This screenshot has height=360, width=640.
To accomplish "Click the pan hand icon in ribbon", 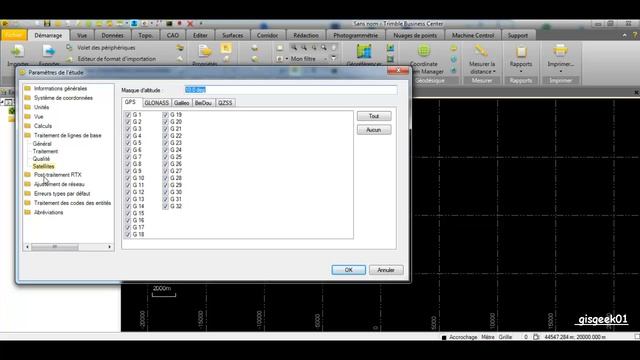I will click(333, 48).
